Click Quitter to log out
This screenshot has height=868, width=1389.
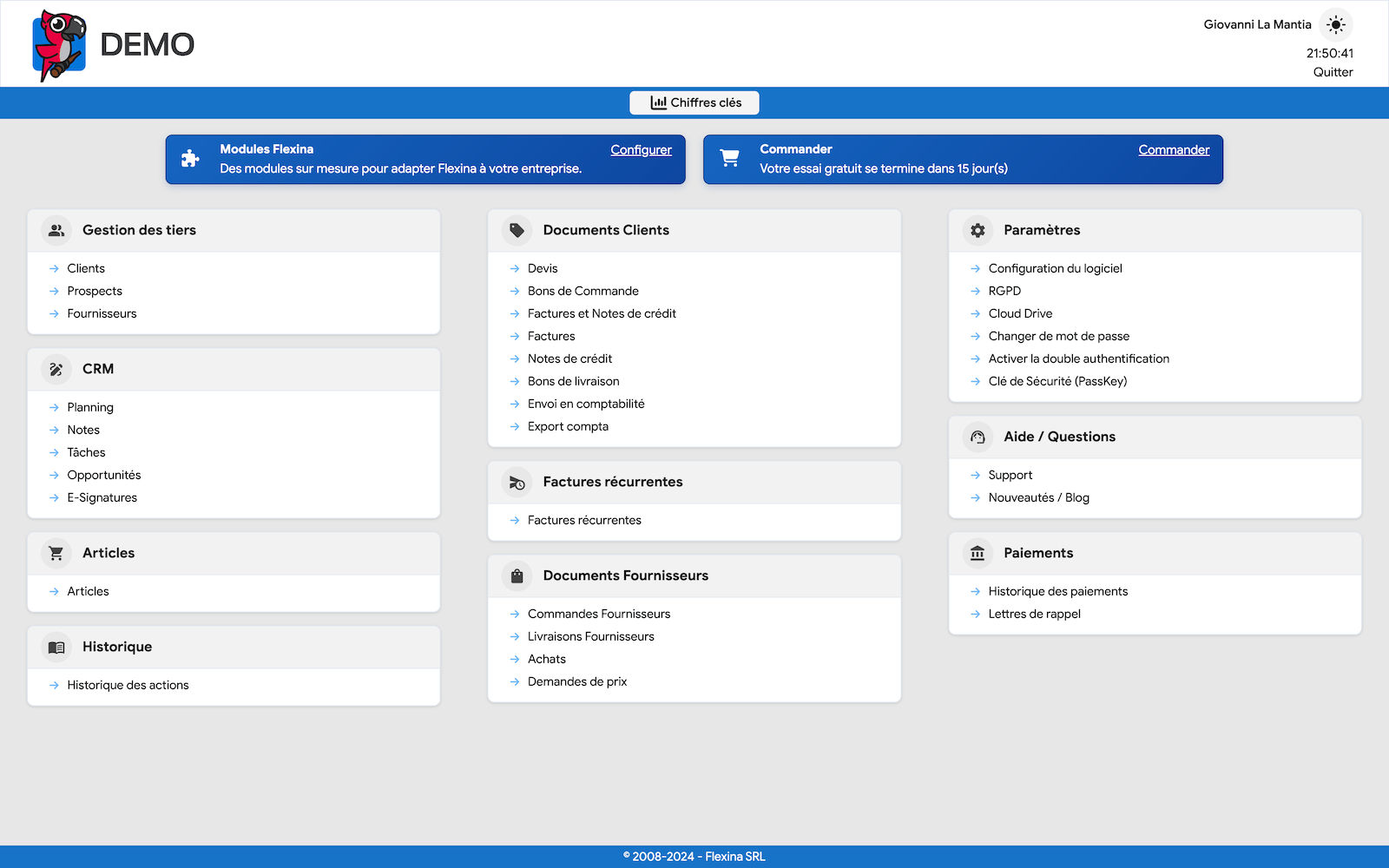(x=1333, y=72)
